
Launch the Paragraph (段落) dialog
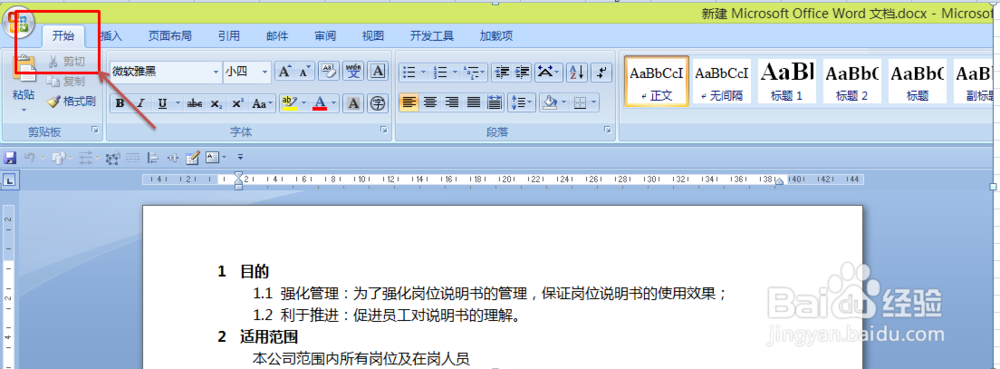click(x=607, y=130)
